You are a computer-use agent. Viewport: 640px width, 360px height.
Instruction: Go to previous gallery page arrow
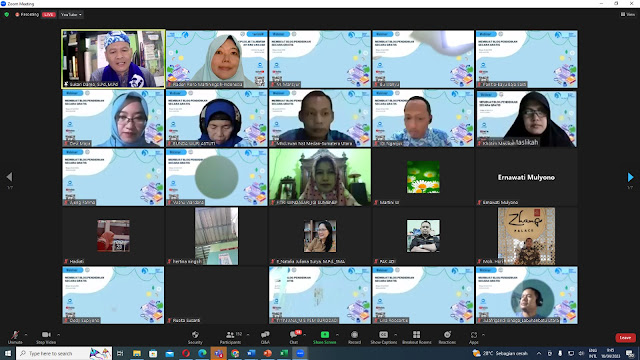tap(9, 177)
